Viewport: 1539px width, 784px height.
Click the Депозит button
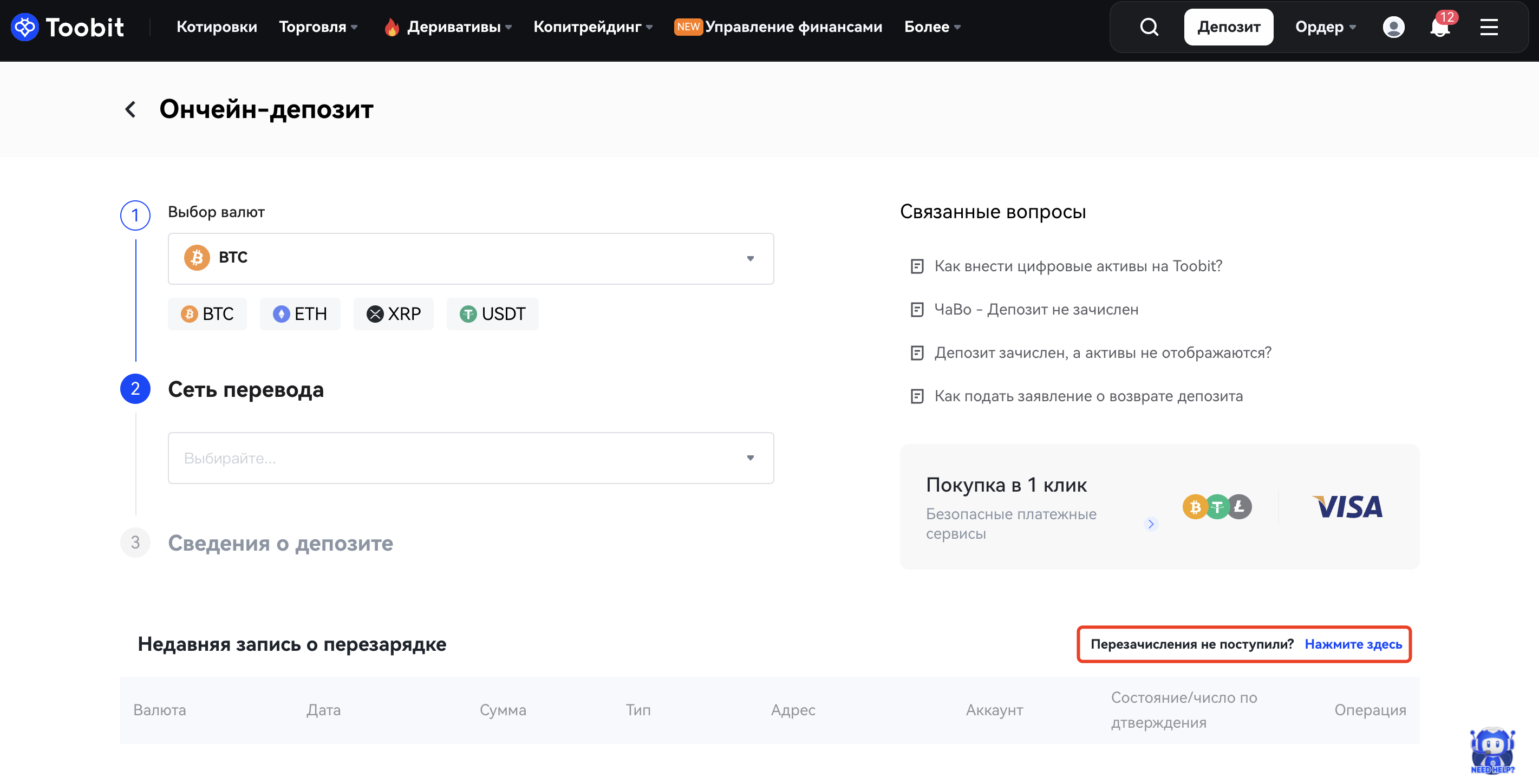tap(1228, 27)
